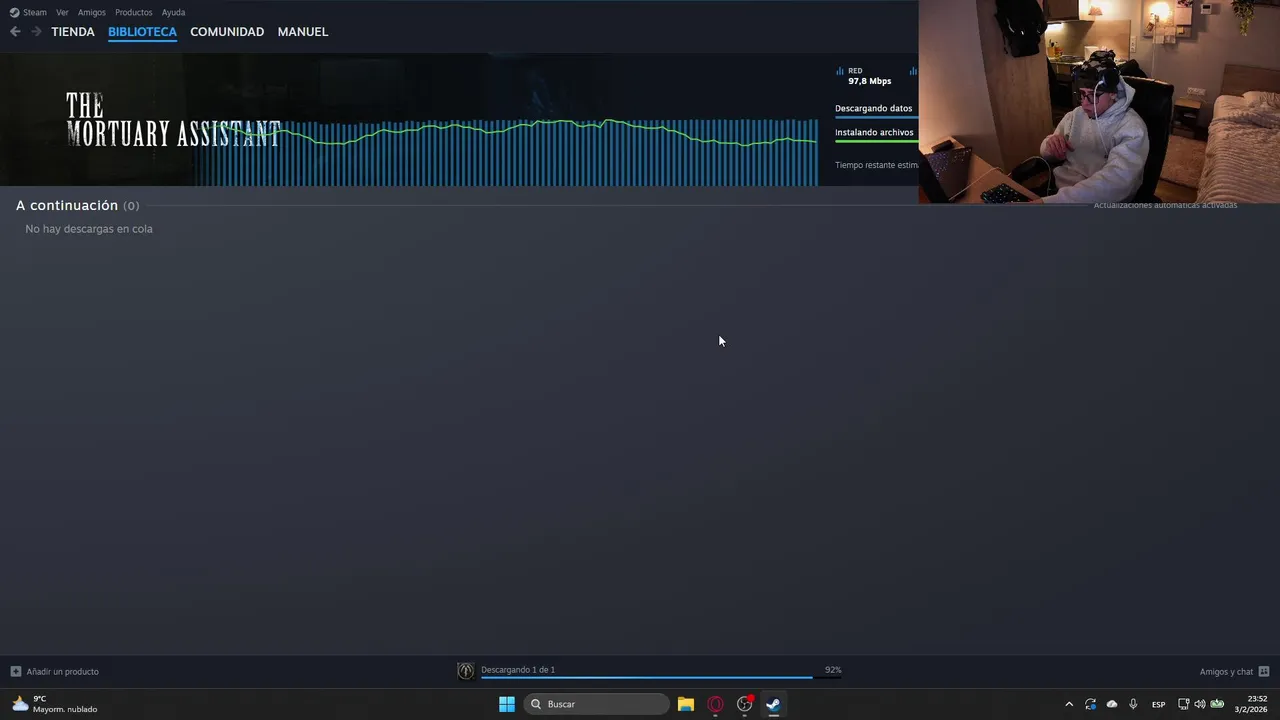The image size is (1280, 720).
Task: Click the network tray icon
Action: click(1183, 704)
